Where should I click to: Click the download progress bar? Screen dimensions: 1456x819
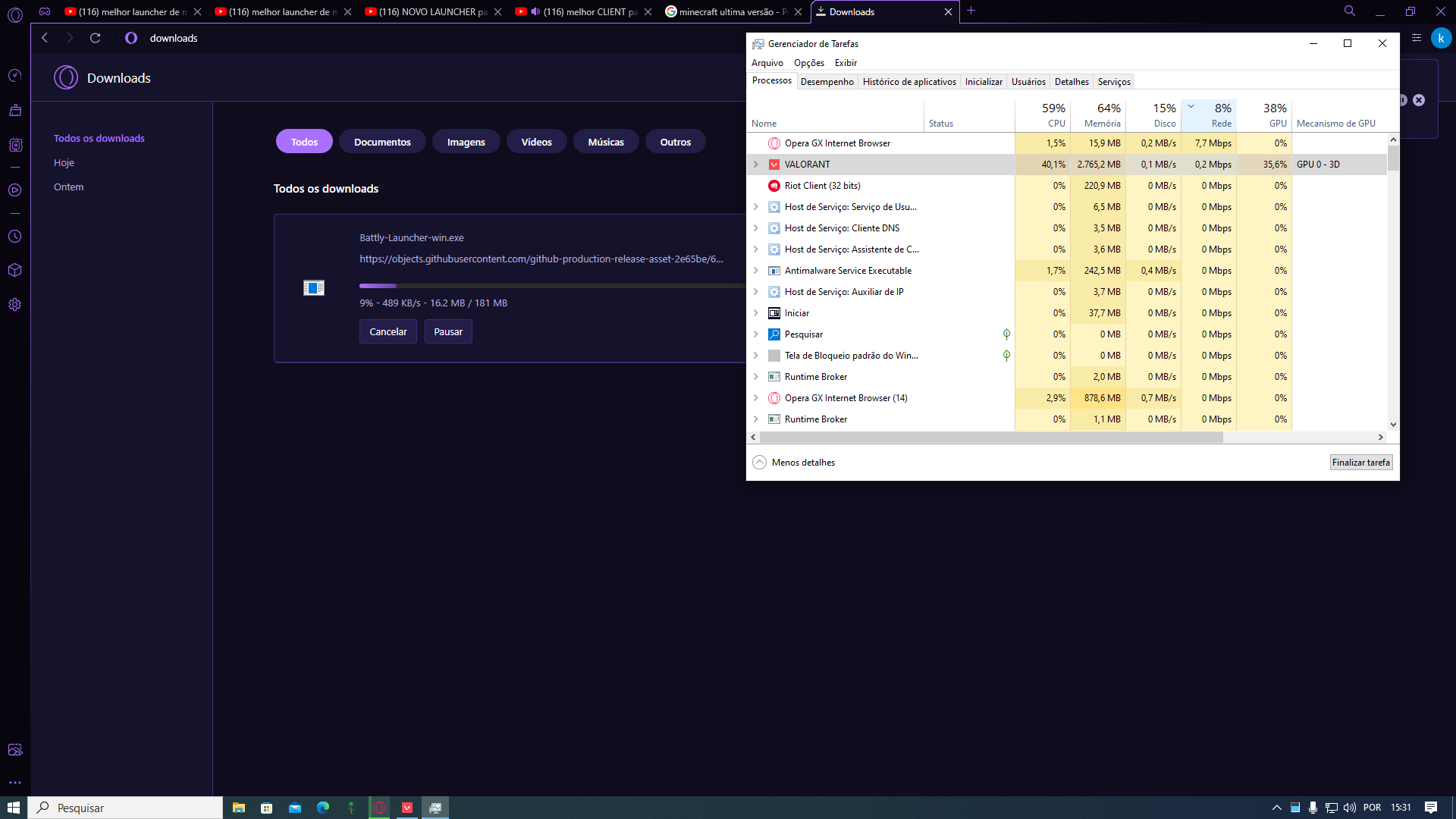[x=552, y=286]
